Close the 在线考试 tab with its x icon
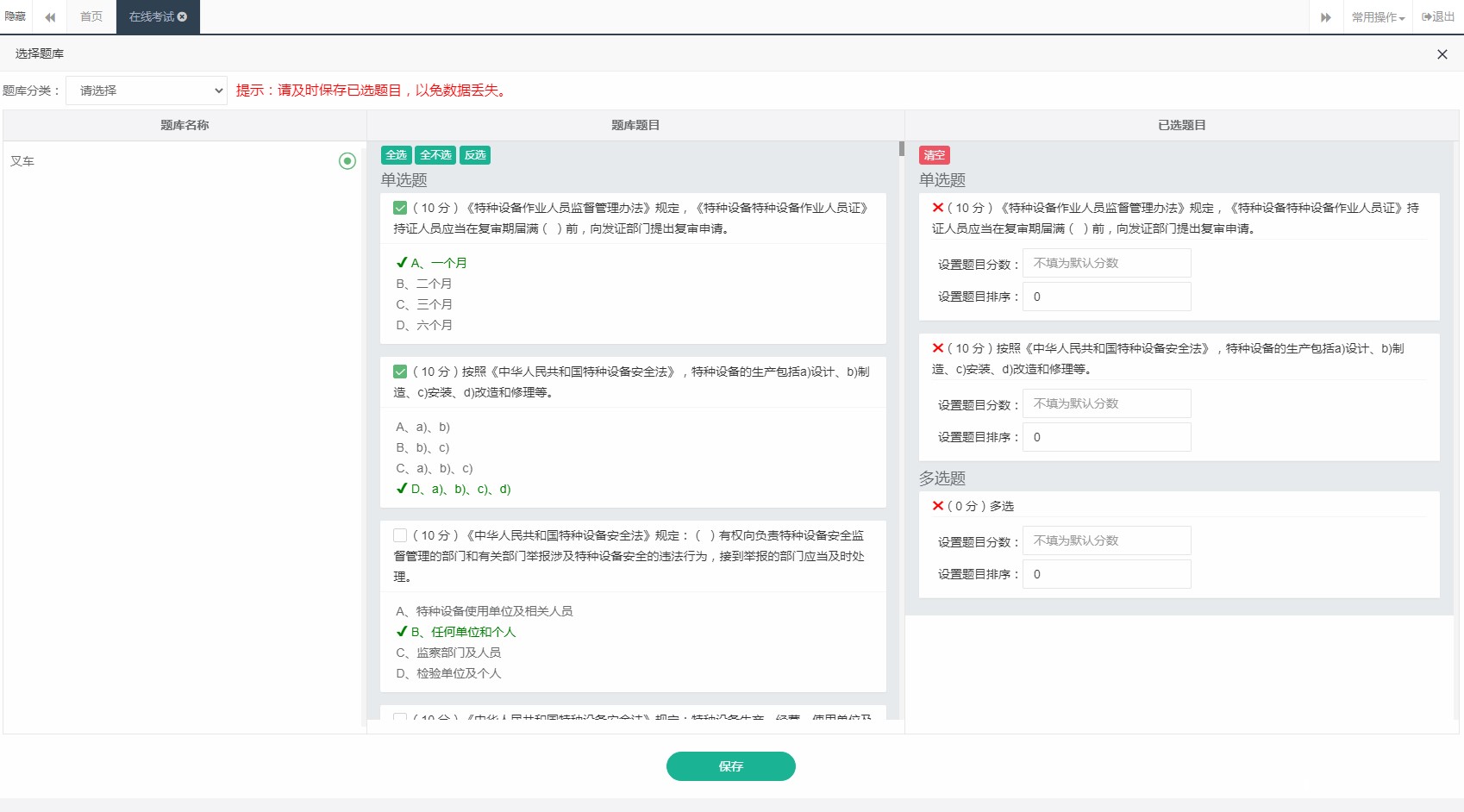The width and height of the screenshot is (1464, 812). pyautogui.click(x=182, y=17)
